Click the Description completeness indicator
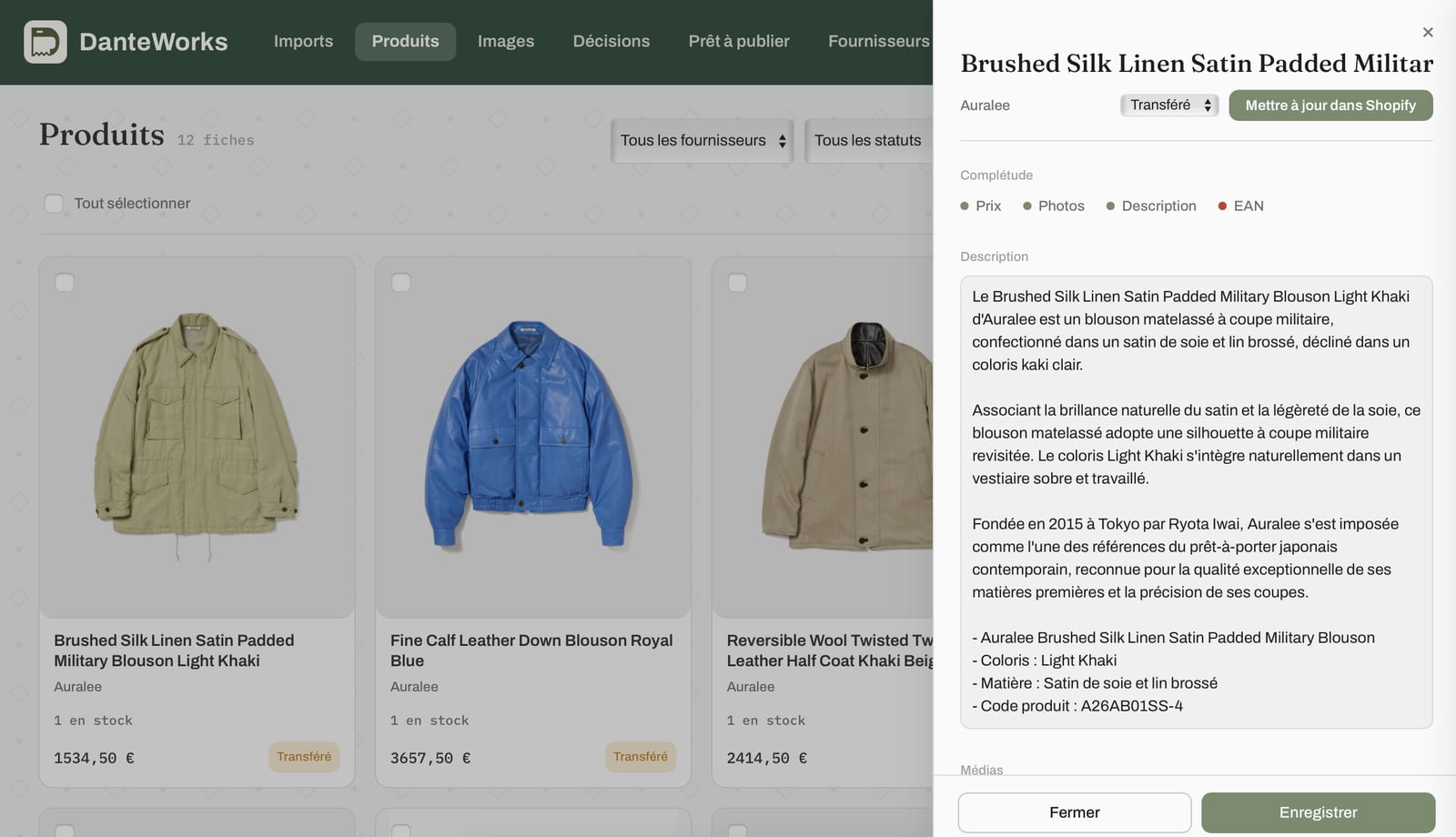1456x837 pixels. tap(1151, 207)
